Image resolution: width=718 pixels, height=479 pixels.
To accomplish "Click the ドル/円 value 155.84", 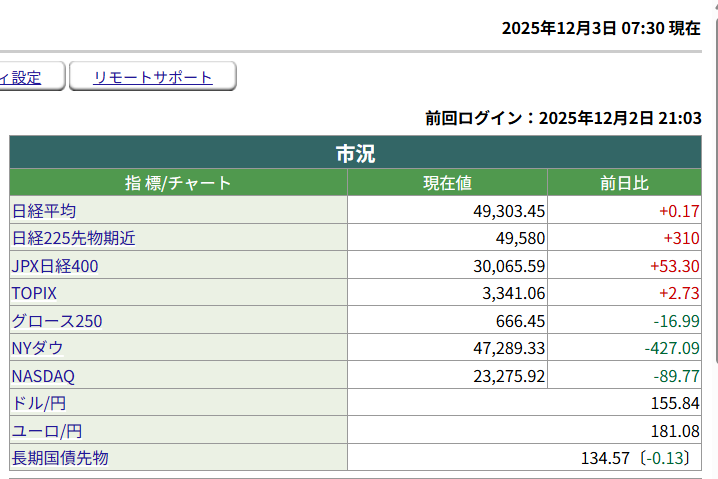I will [674, 403].
